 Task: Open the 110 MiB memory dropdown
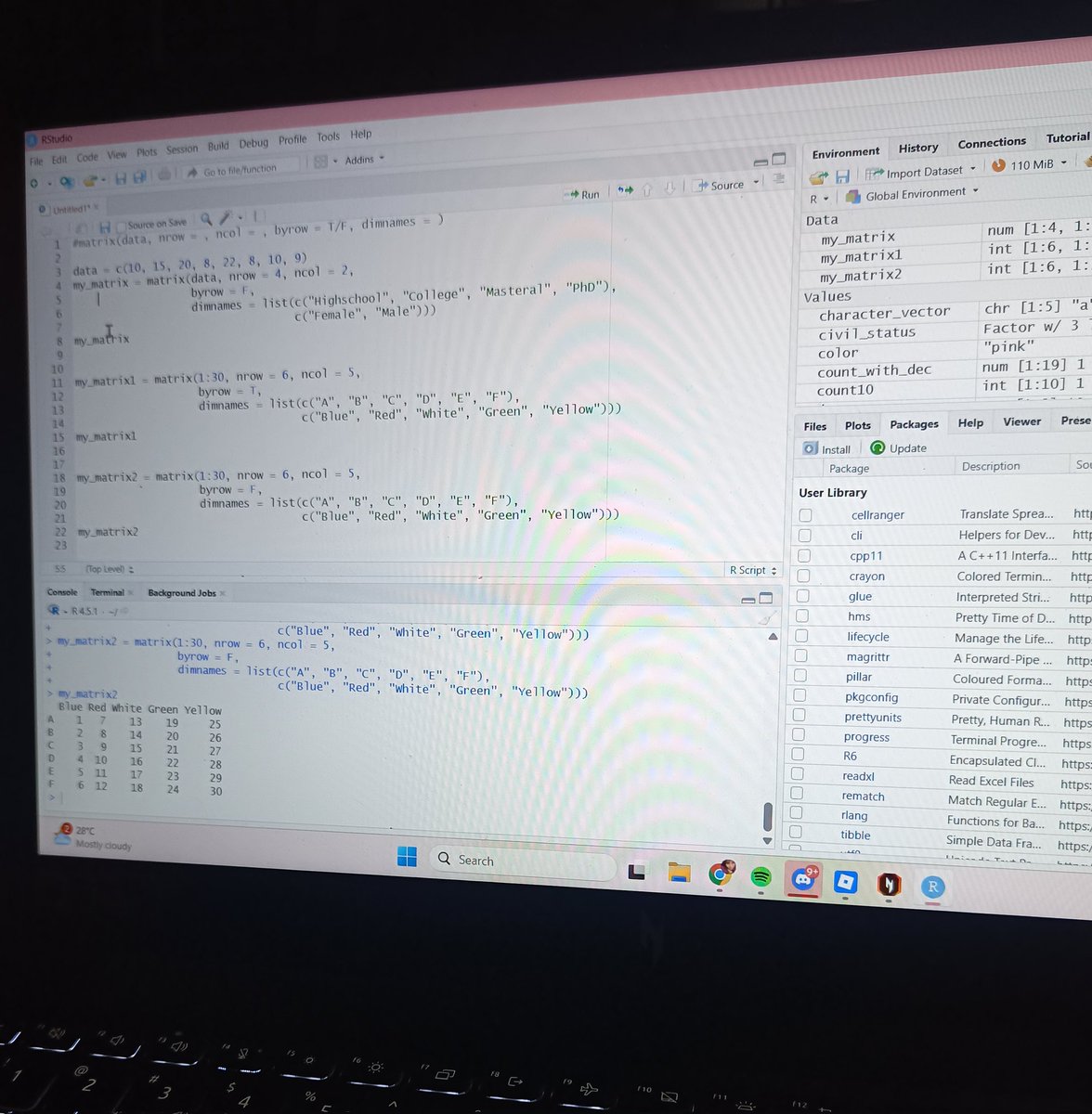[1030, 164]
